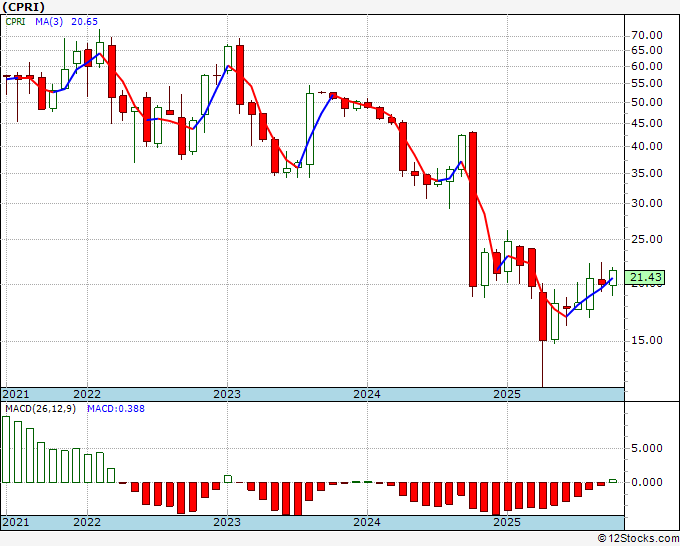Click 2025 on the MACD timeline
The image size is (680, 546).
[x=507, y=522]
